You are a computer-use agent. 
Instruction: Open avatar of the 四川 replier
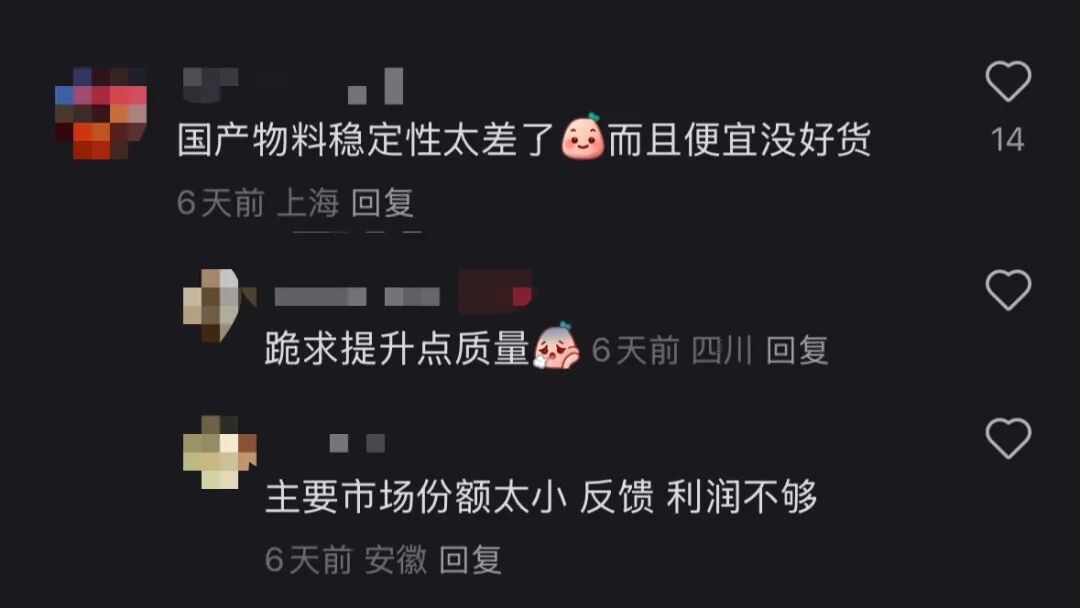(219, 306)
